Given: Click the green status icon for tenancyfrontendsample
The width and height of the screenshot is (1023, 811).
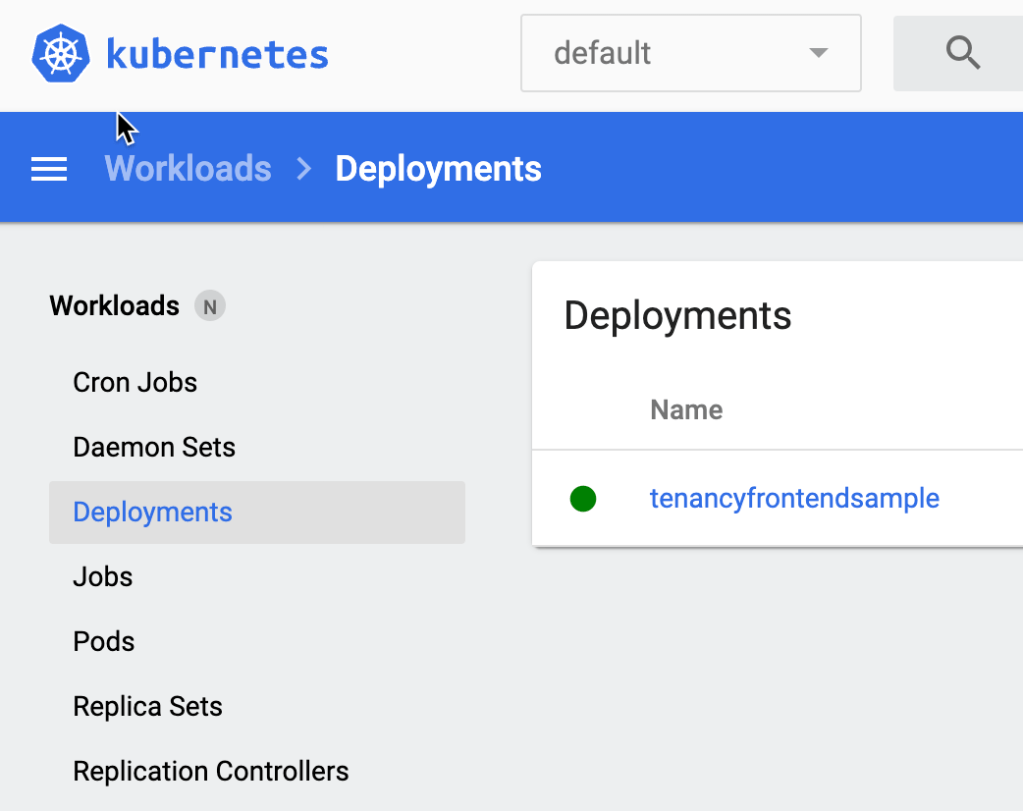Looking at the screenshot, I should [x=583, y=498].
